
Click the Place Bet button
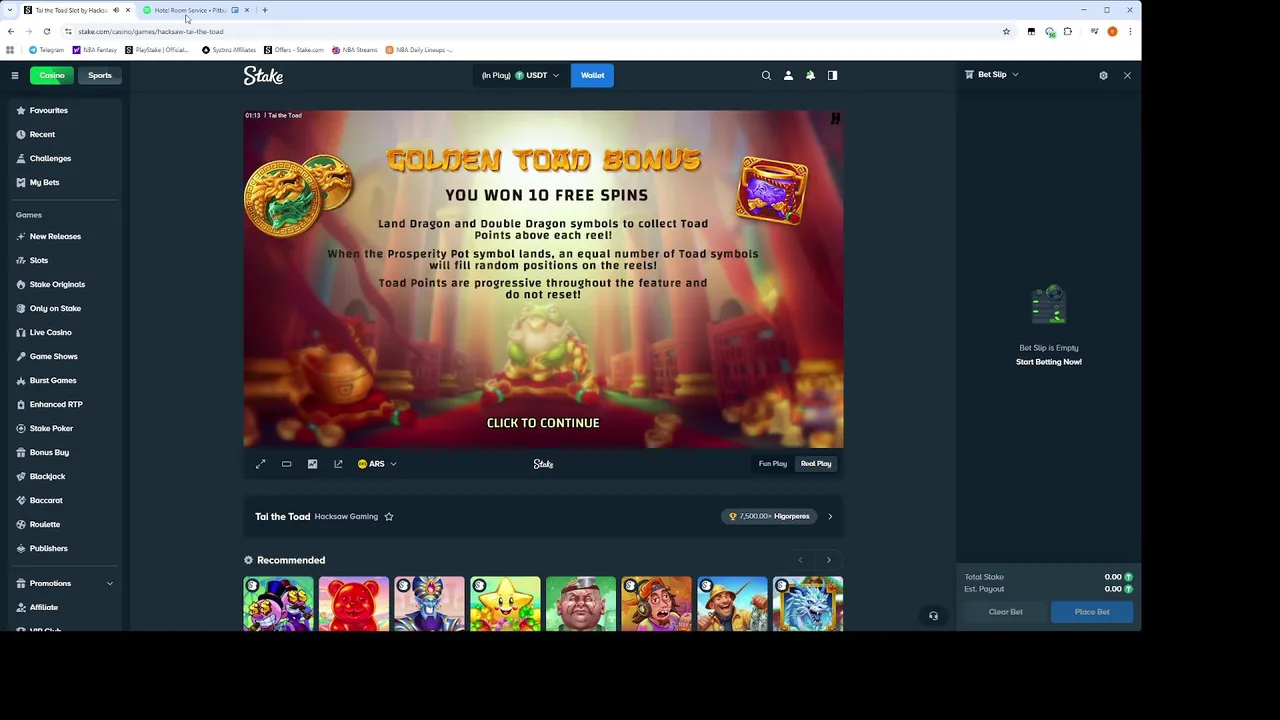(1092, 612)
